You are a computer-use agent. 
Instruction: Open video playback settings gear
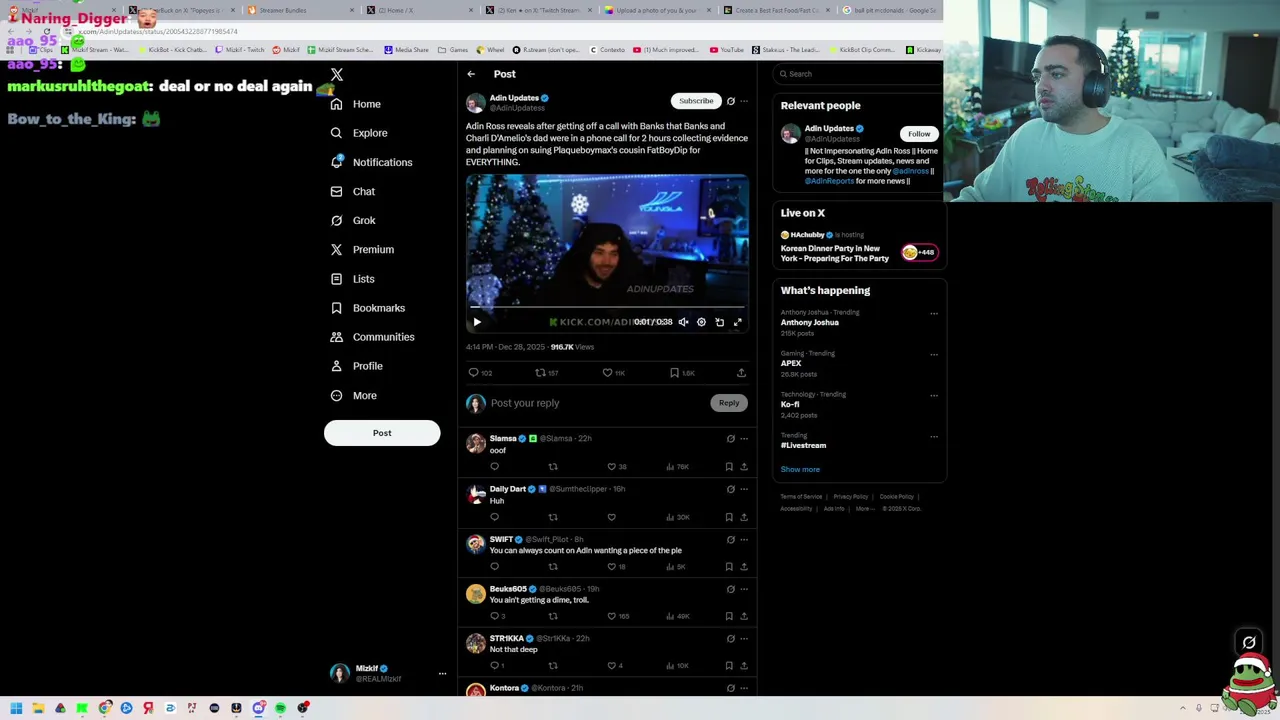click(x=701, y=322)
